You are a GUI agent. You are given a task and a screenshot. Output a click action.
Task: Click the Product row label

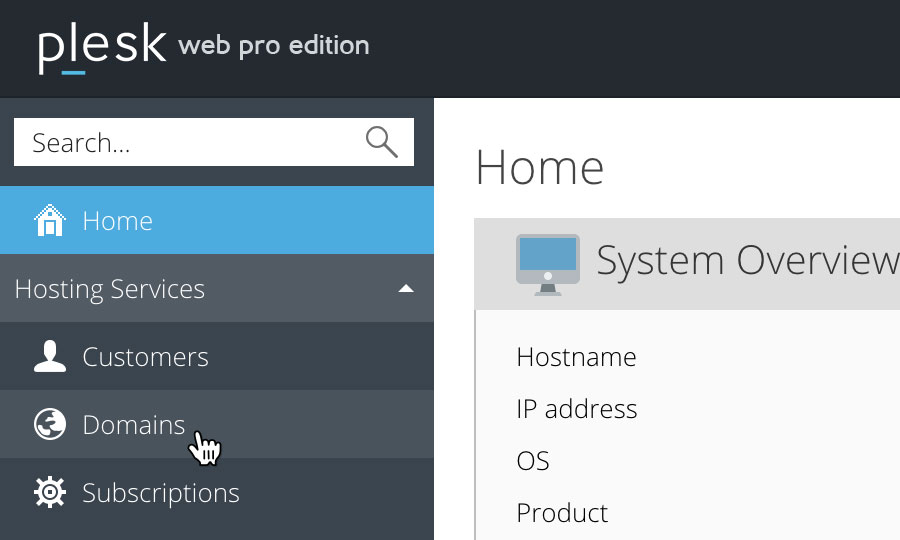[x=562, y=513]
